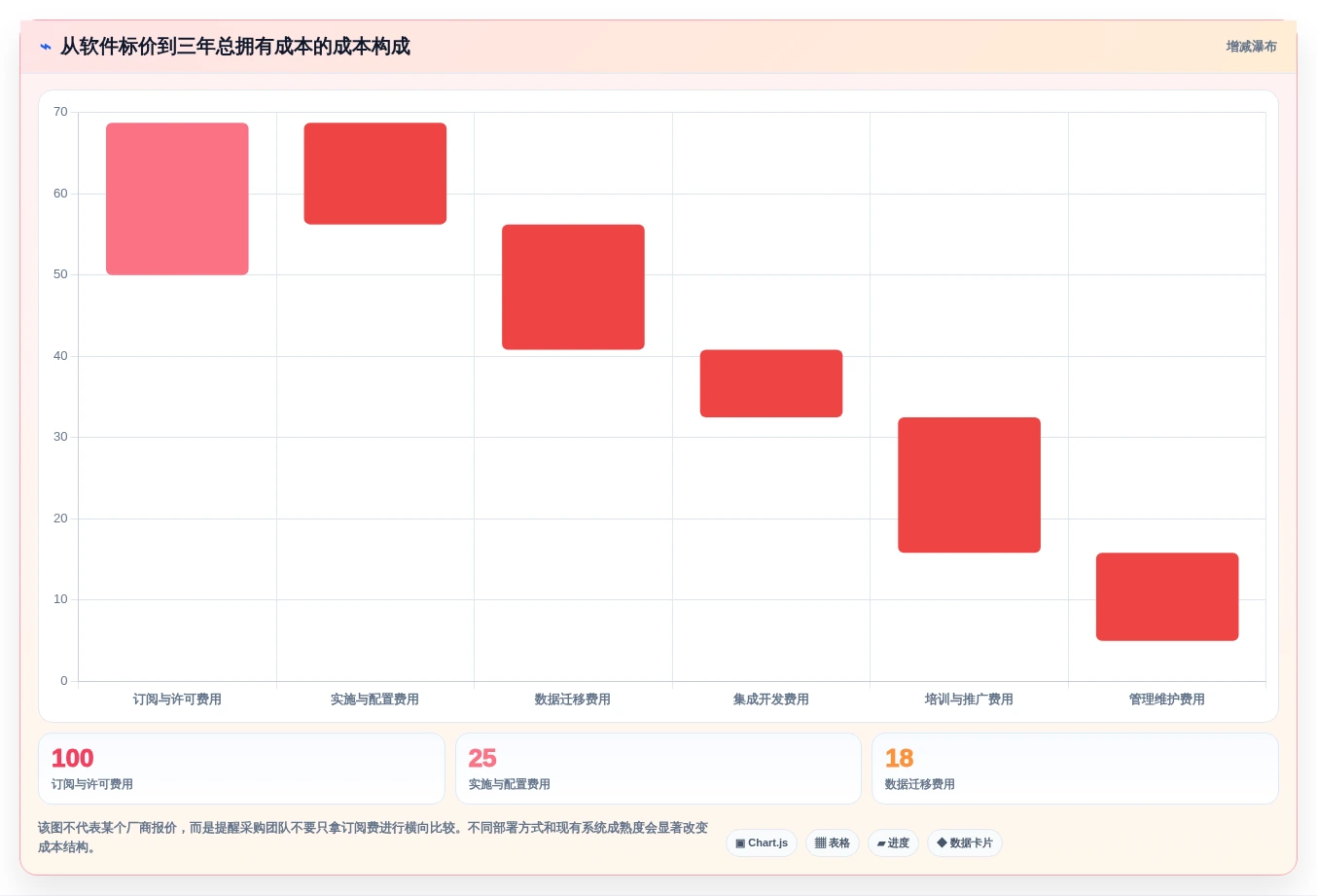The image size is (1317, 896).
Task: Click the lightning icon beside the title
Action: [46, 47]
